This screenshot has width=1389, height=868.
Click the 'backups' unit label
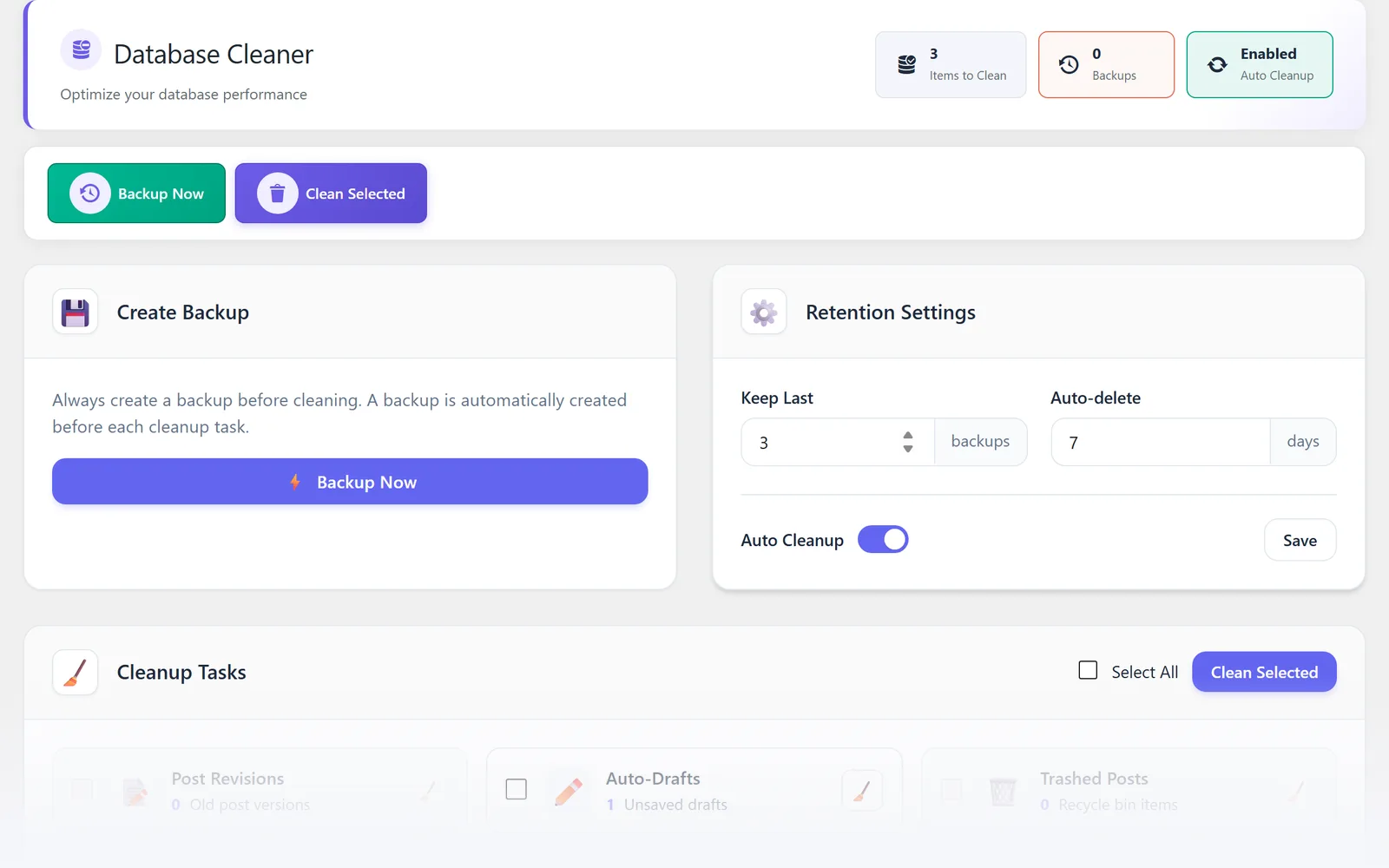(x=980, y=441)
